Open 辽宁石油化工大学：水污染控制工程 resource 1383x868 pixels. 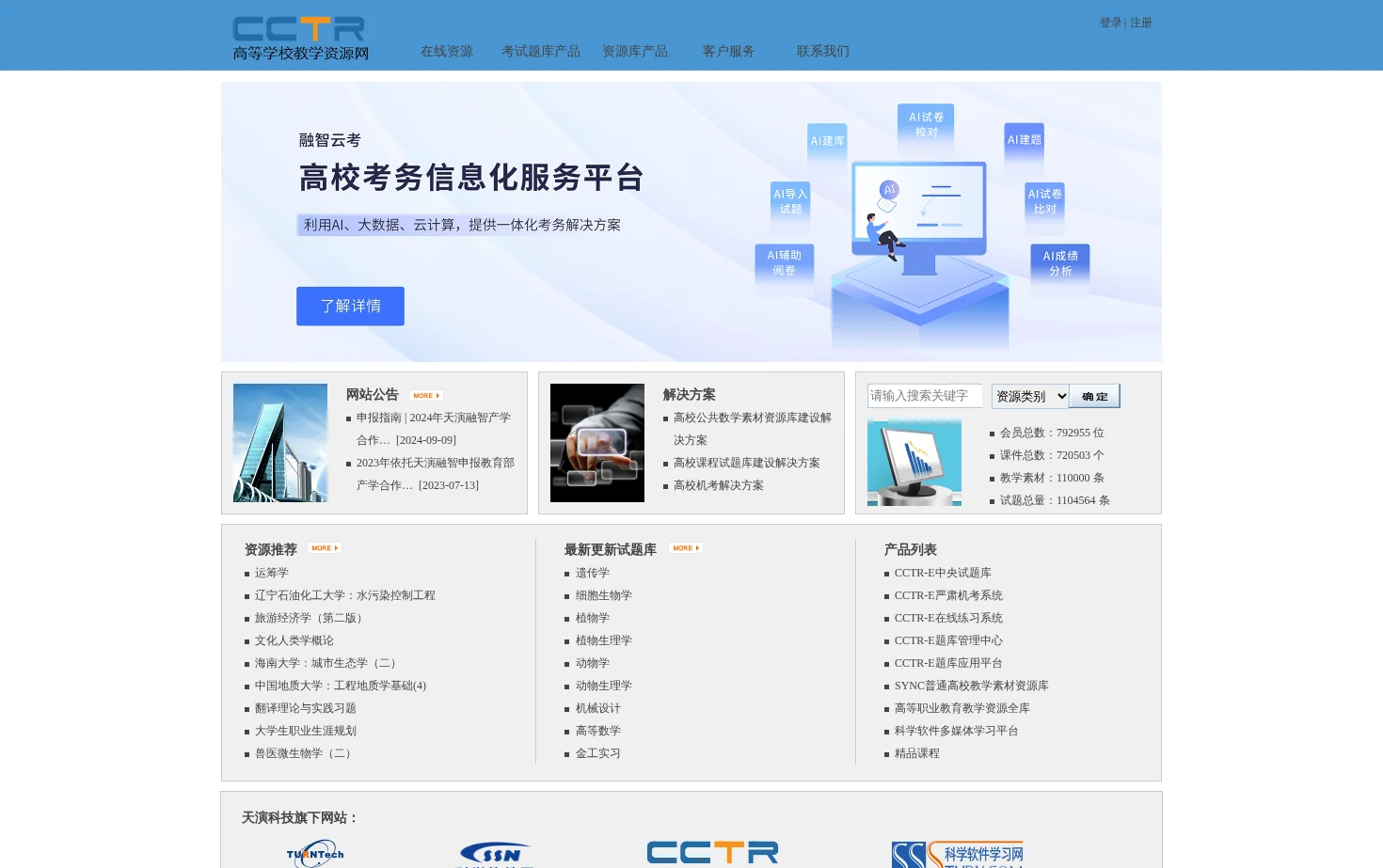(345, 595)
